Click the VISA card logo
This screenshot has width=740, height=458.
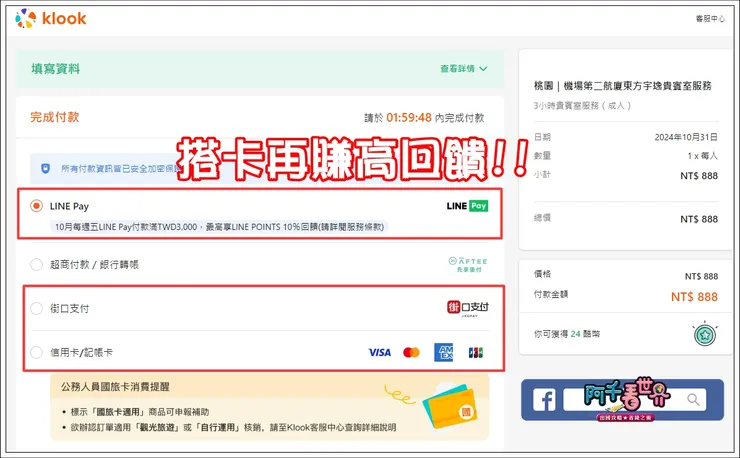coord(379,353)
